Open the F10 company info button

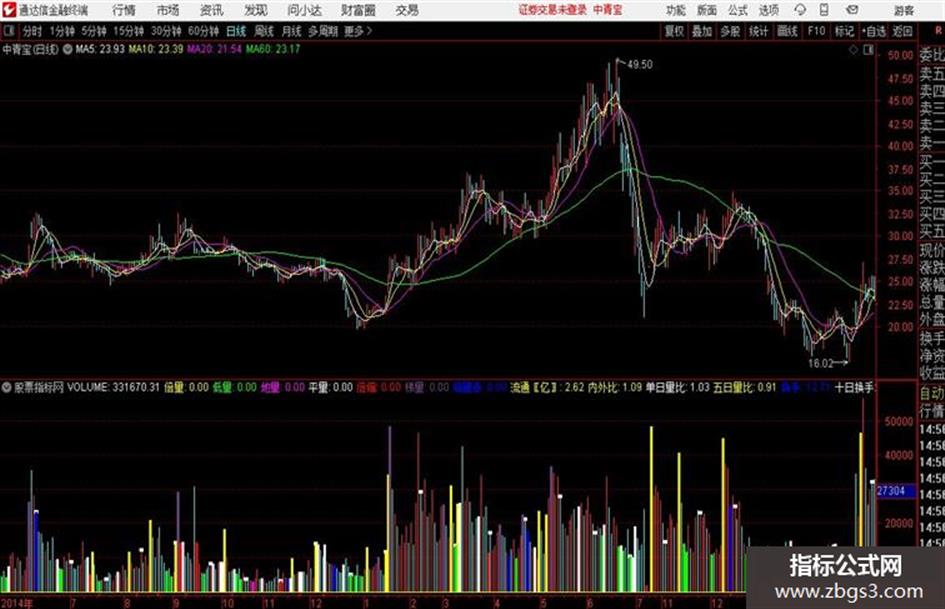pos(816,31)
